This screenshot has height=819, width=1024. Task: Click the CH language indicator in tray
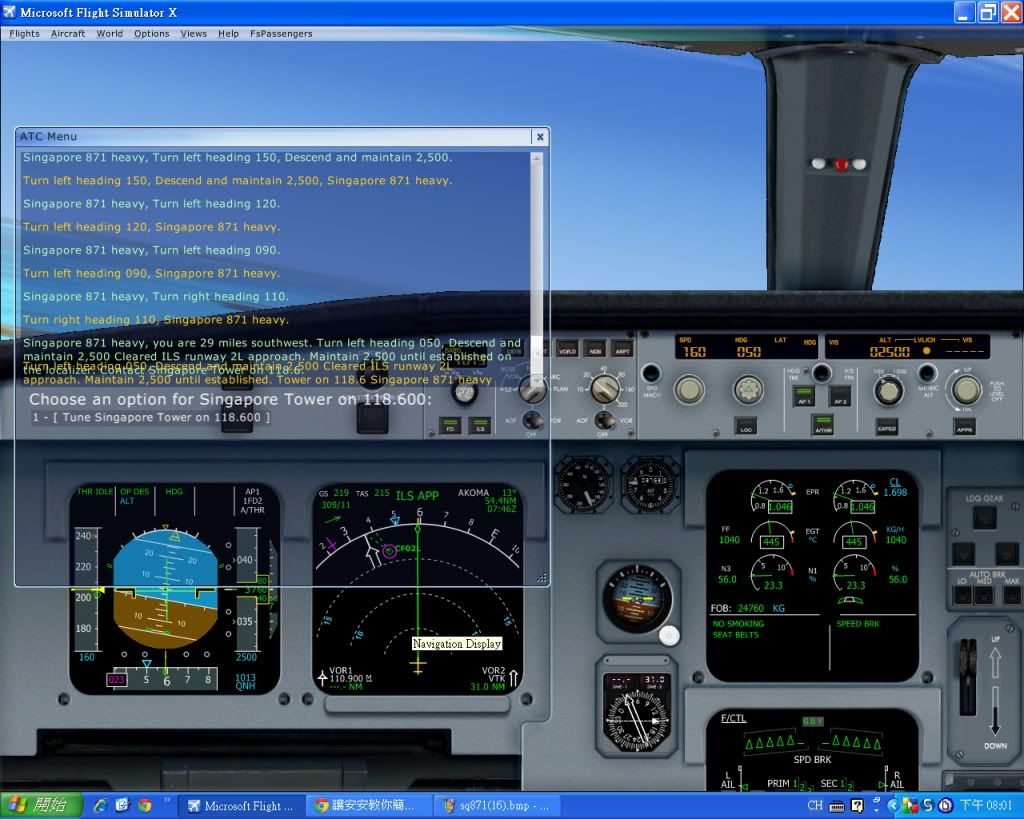(x=815, y=805)
